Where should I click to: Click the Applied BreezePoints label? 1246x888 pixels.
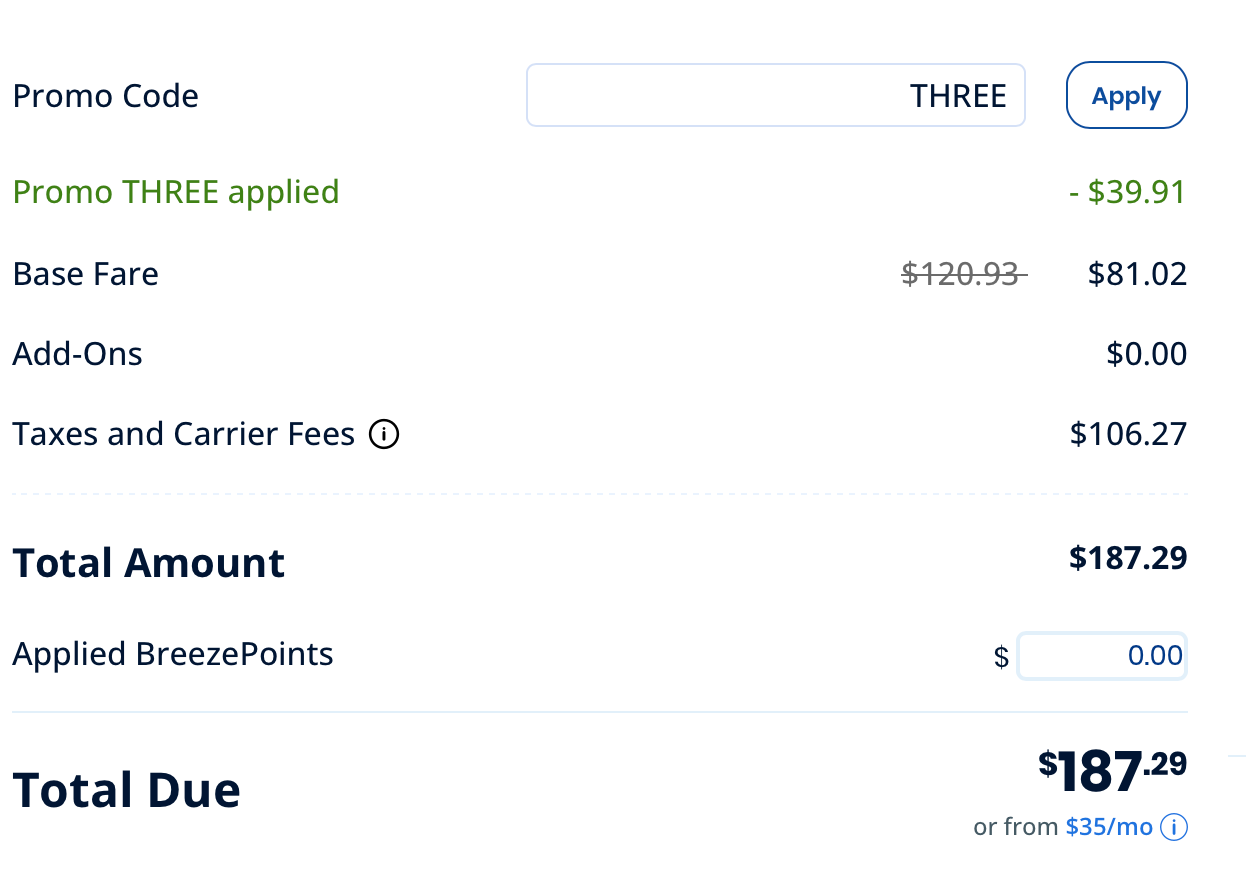(x=172, y=654)
